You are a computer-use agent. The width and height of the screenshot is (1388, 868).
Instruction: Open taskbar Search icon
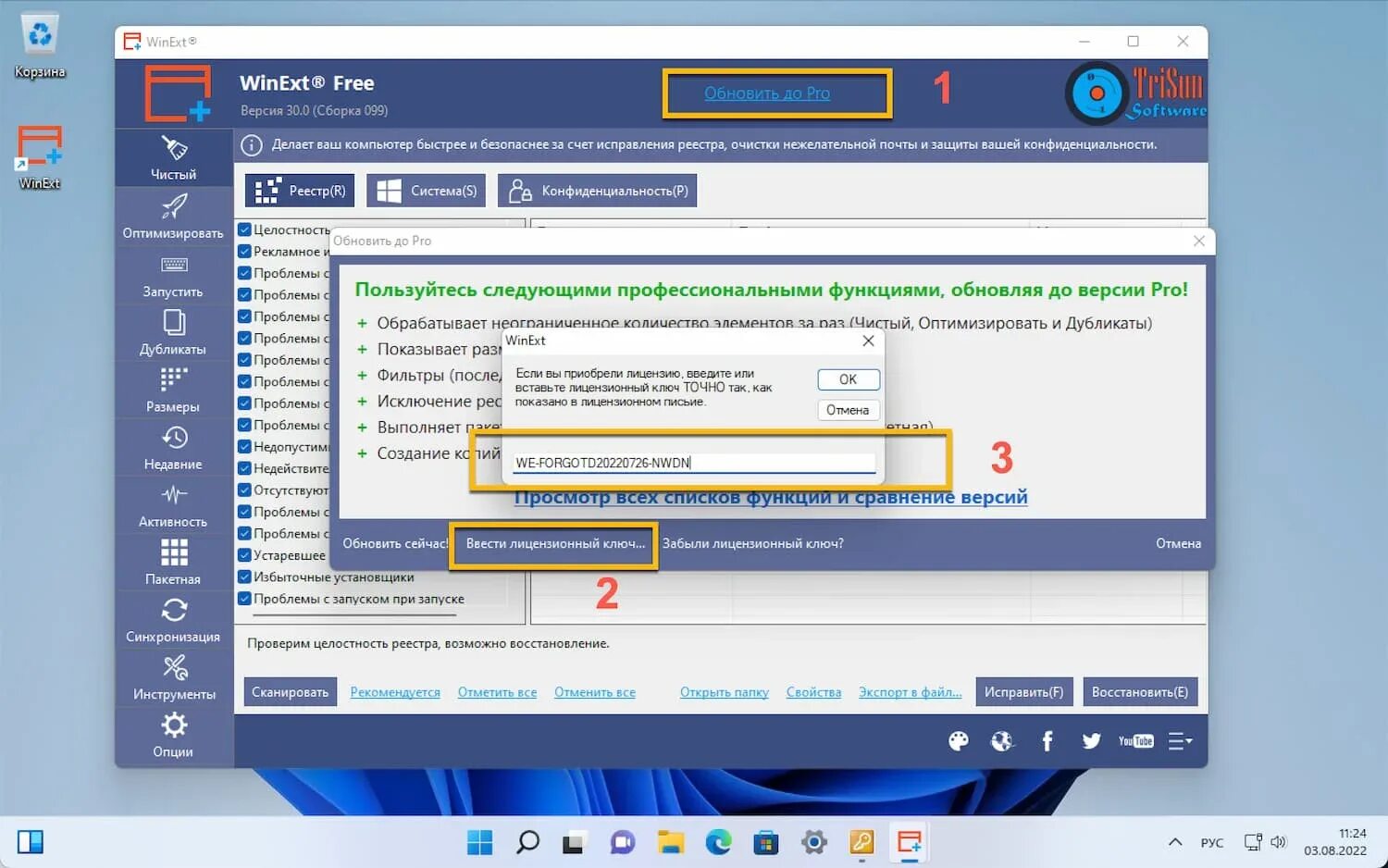pos(527,842)
